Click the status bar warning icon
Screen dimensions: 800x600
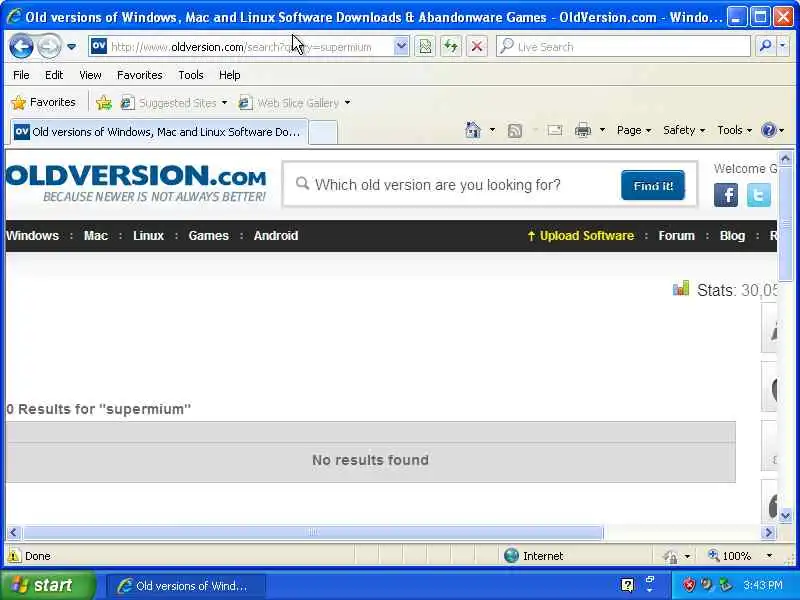click(14, 556)
